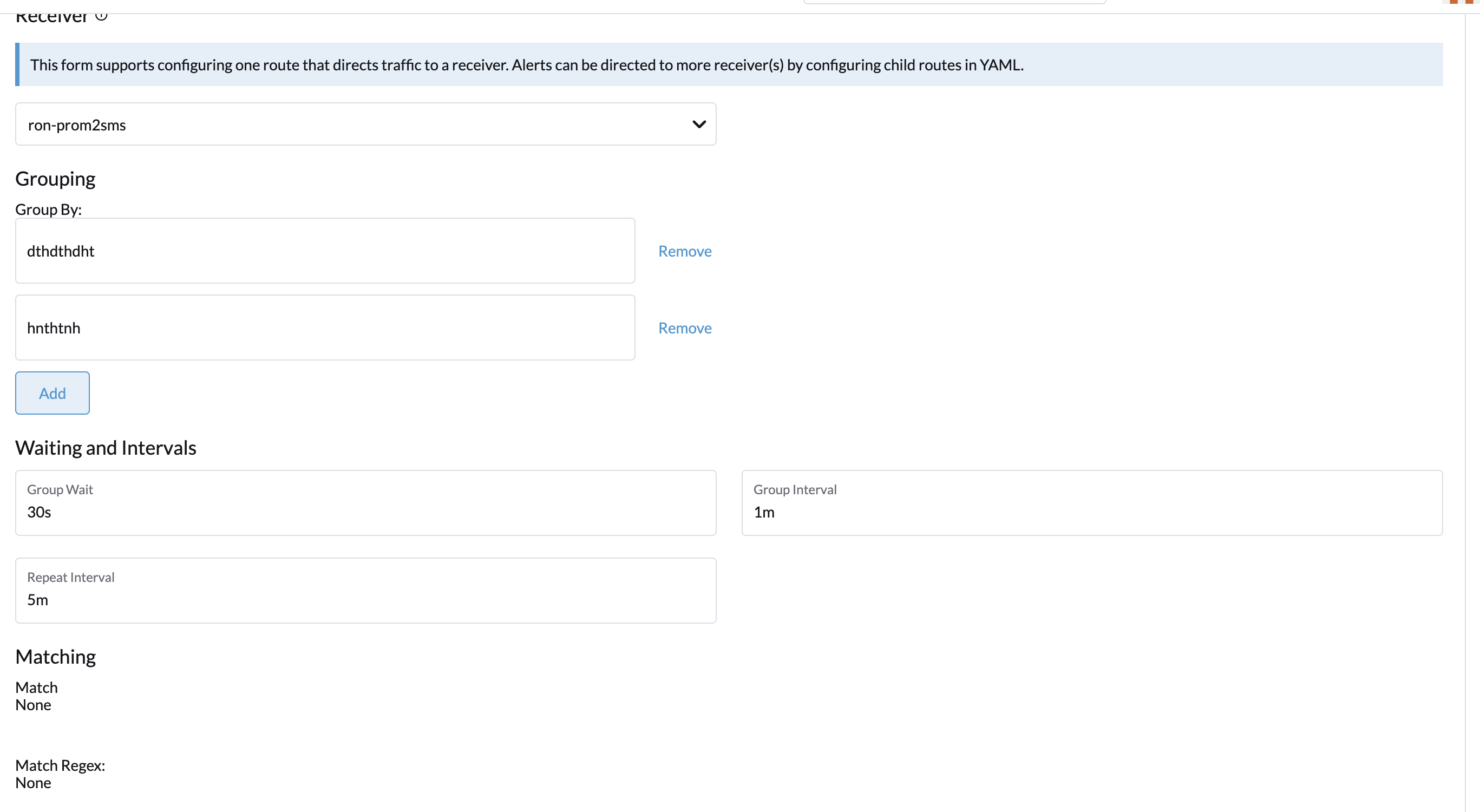This screenshot has height=812, width=1480.
Task: Select the Grouping section heading
Action: [55, 178]
